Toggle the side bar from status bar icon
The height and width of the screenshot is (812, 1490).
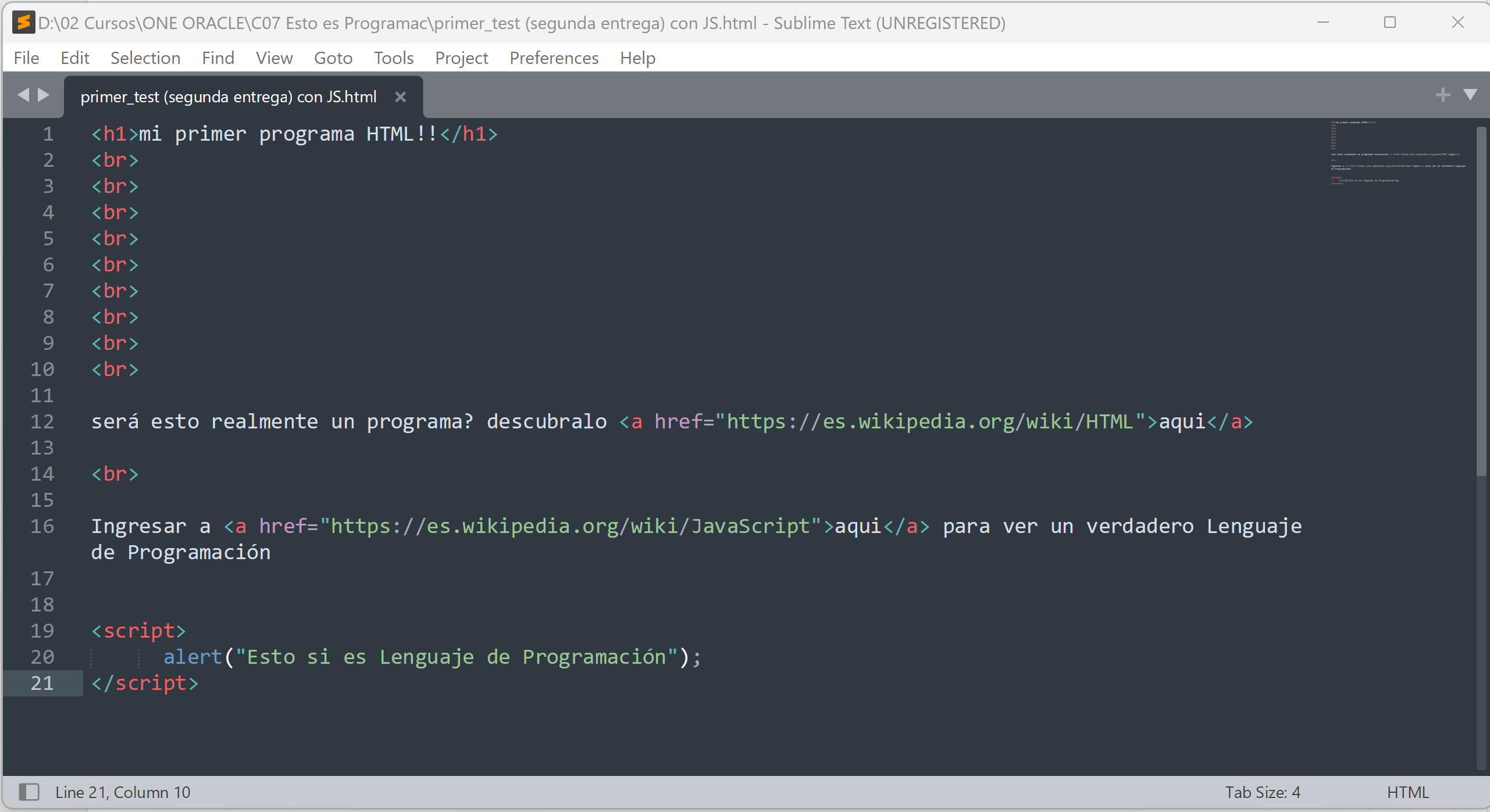[x=29, y=792]
